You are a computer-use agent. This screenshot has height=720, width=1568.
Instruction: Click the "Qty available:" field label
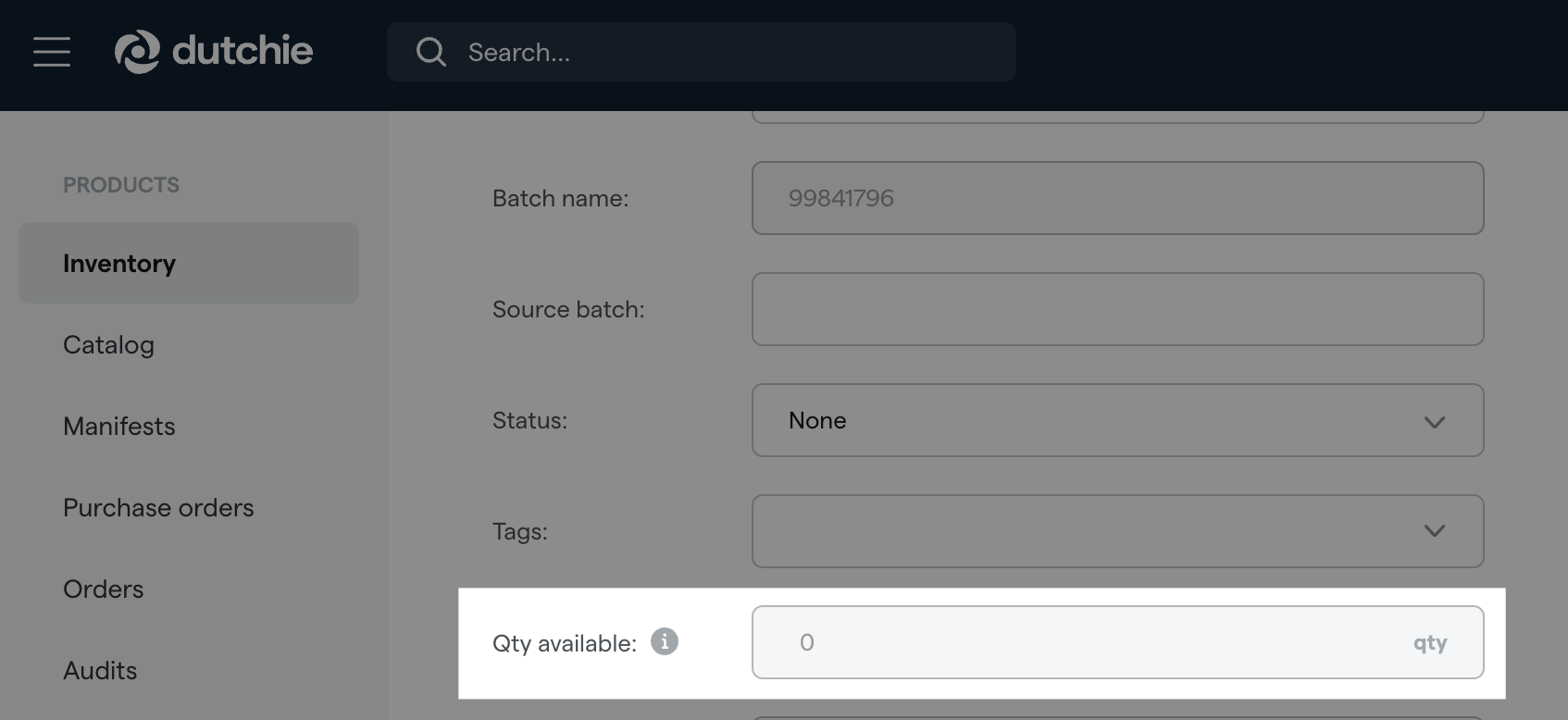pyautogui.click(x=564, y=643)
